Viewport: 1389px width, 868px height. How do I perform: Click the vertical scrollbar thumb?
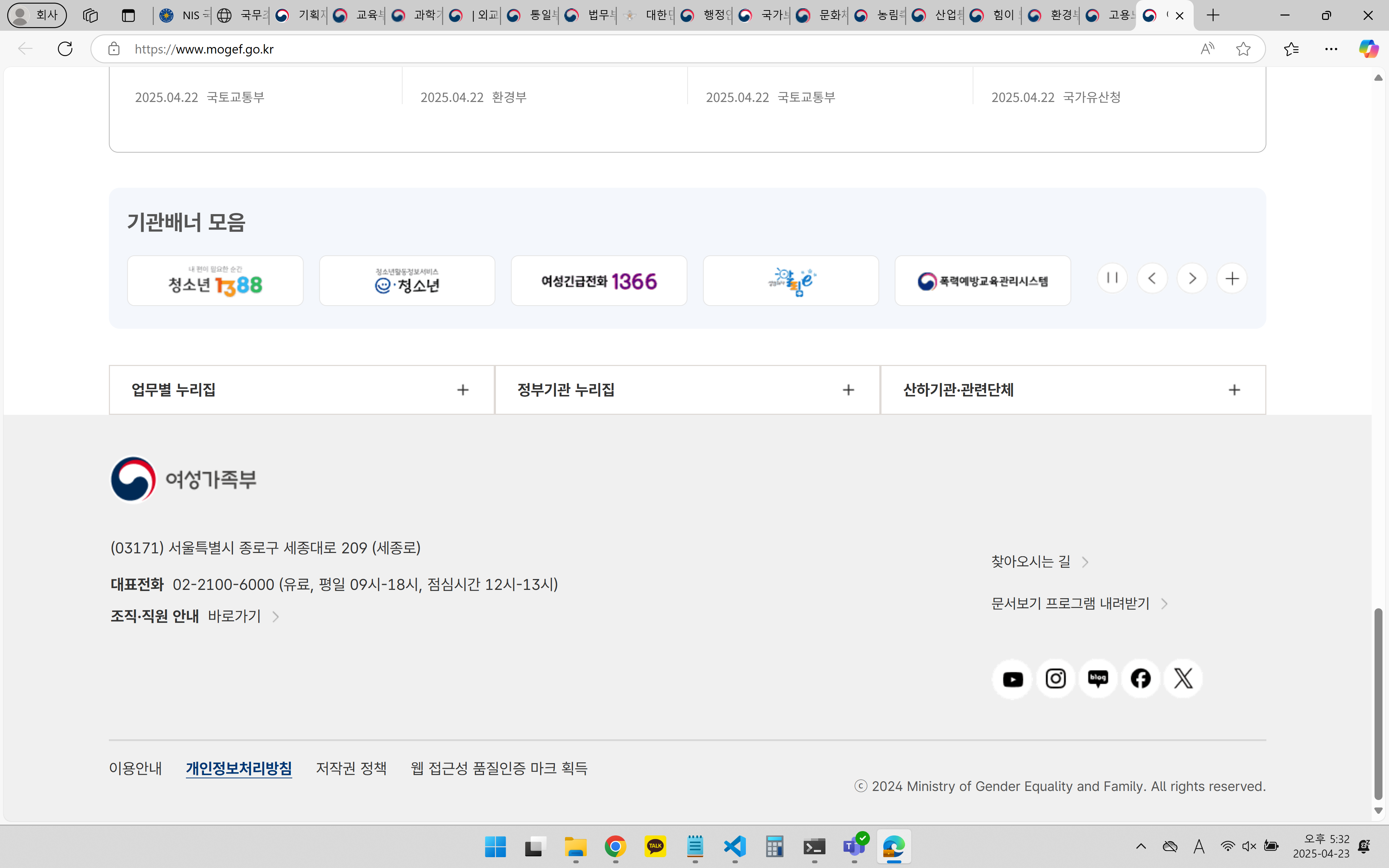tap(1378, 704)
